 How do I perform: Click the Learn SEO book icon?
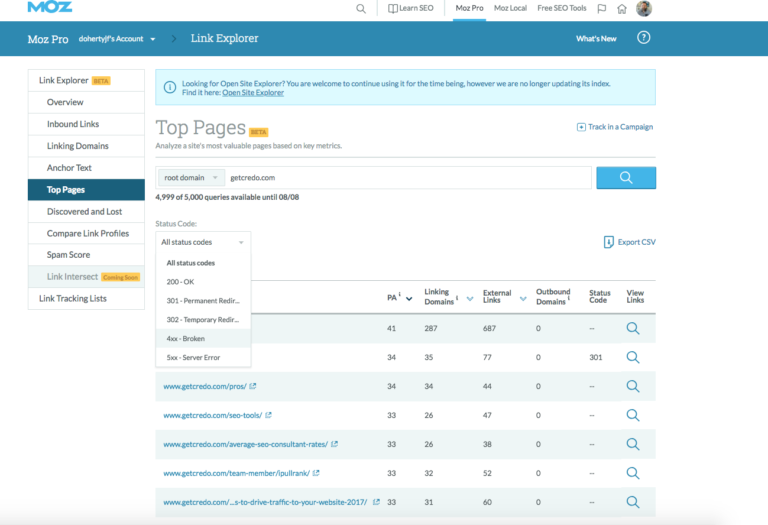[392, 8]
